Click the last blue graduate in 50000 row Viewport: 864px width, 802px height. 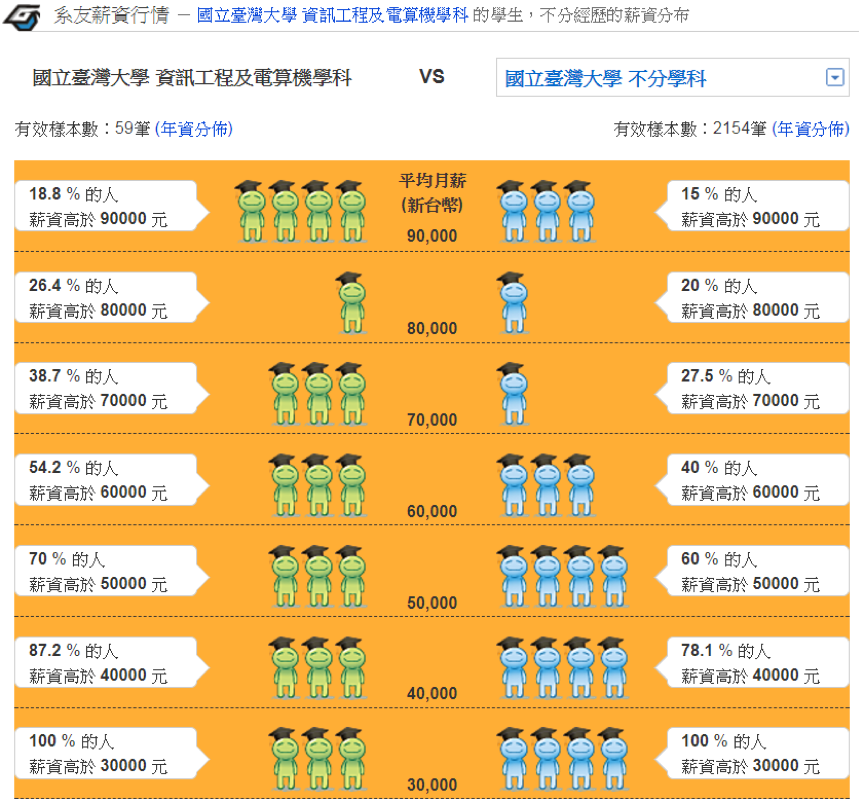pos(614,577)
